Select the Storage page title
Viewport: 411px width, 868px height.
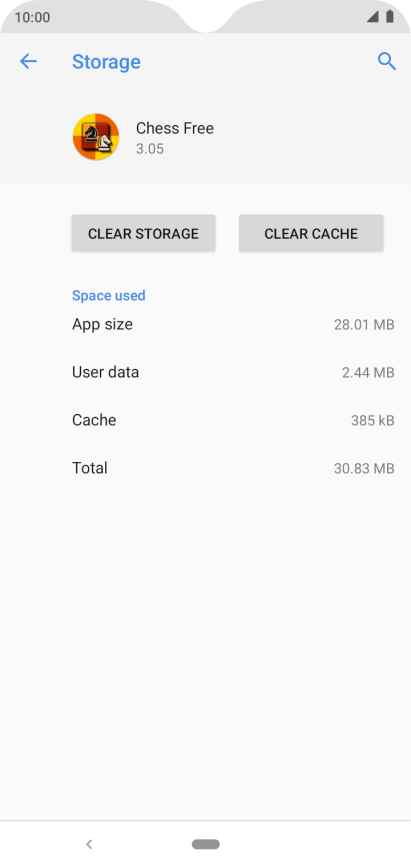coord(106,61)
